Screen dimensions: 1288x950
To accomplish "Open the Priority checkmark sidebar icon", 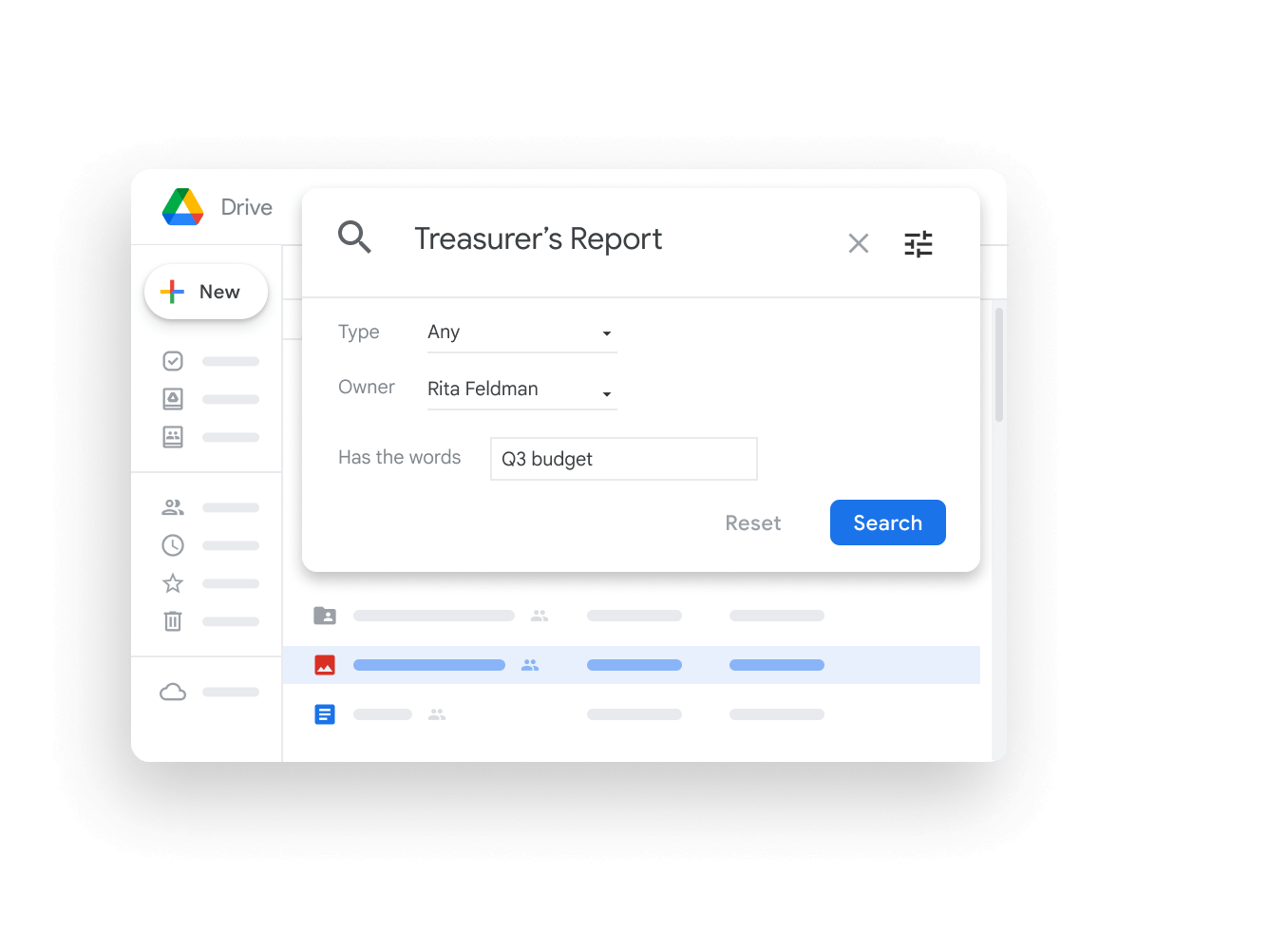I will [x=173, y=361].
